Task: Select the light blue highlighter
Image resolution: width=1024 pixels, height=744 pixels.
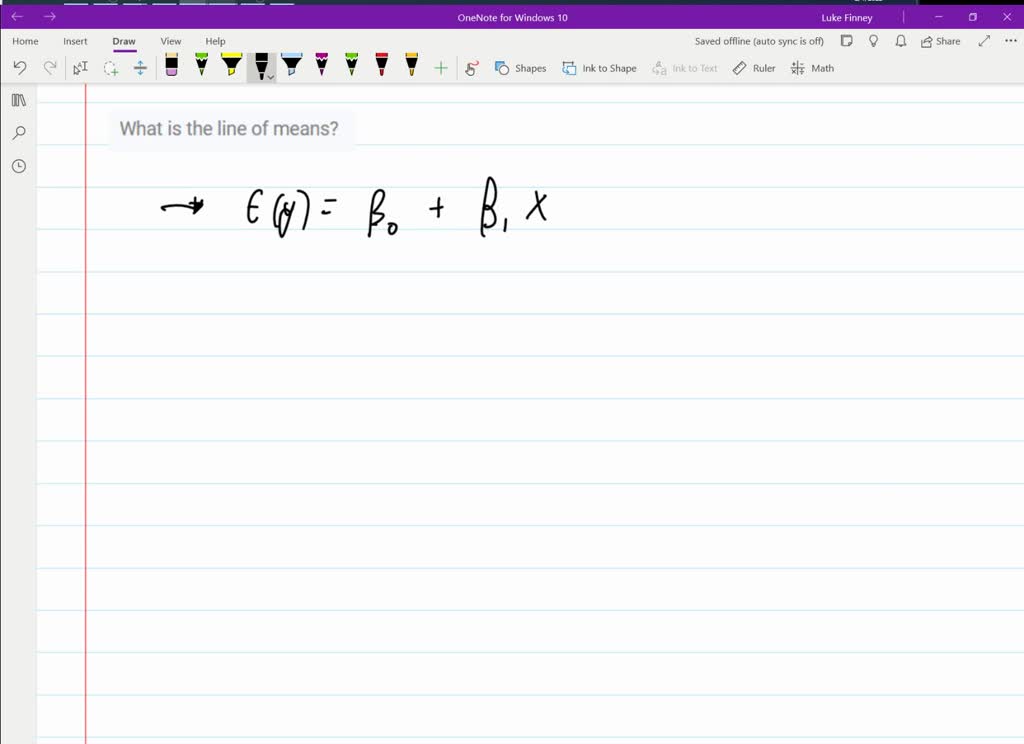Action: pyautogui.click(x=291, y=65)
